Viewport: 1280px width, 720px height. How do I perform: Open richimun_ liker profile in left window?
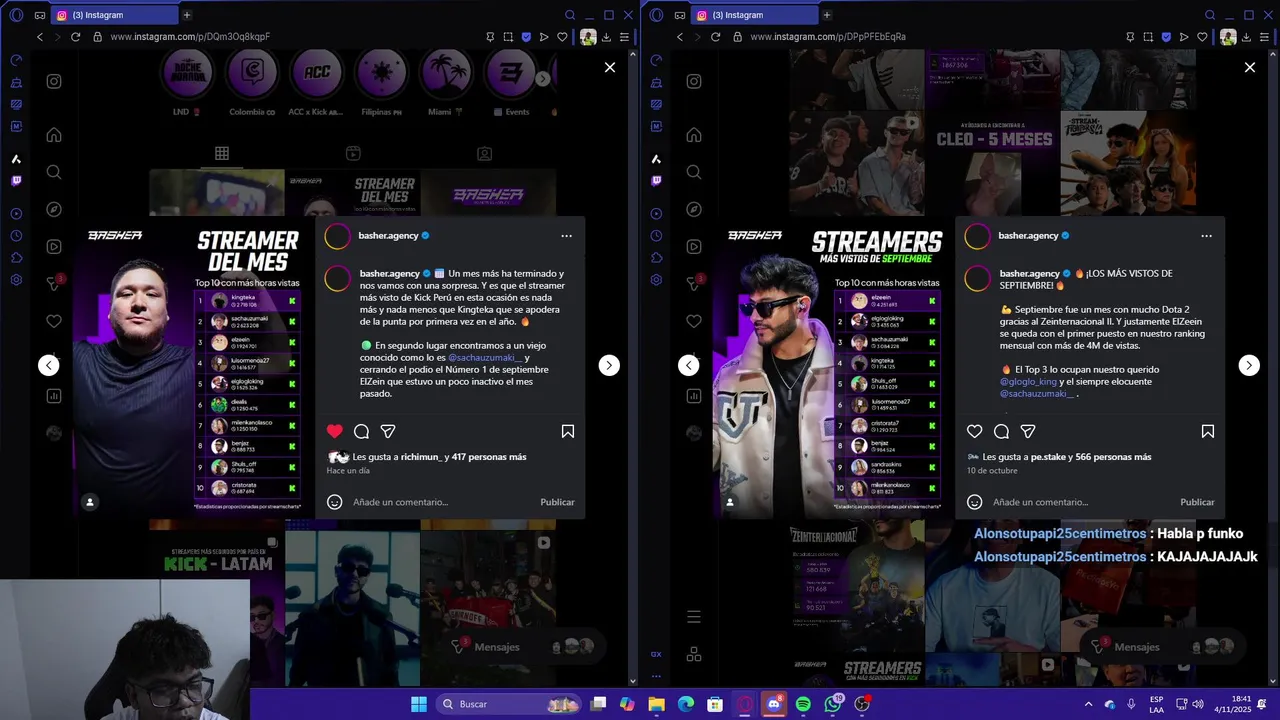tap(421, 457)
